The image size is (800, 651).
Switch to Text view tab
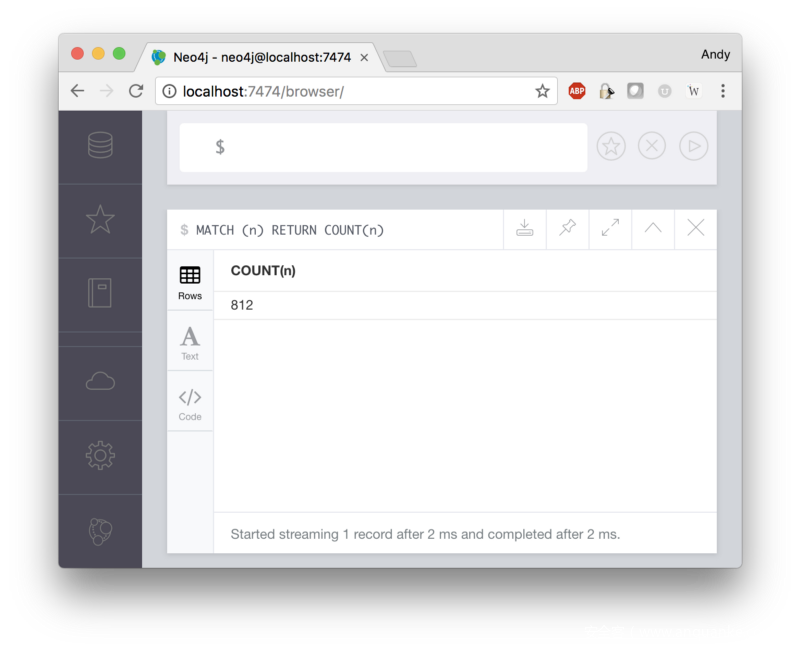pos(190,341)
